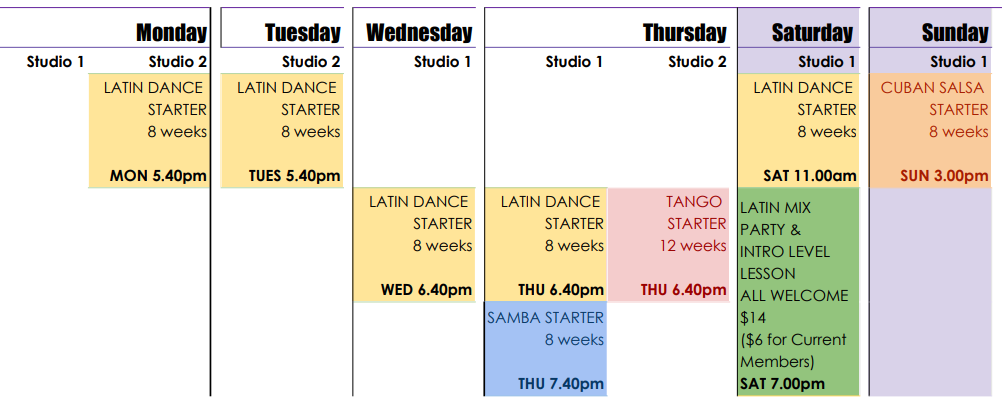Click the THU 7.40pm time text
The width and height of the screenshot is (1002, 403).
(x=560, y=384)
